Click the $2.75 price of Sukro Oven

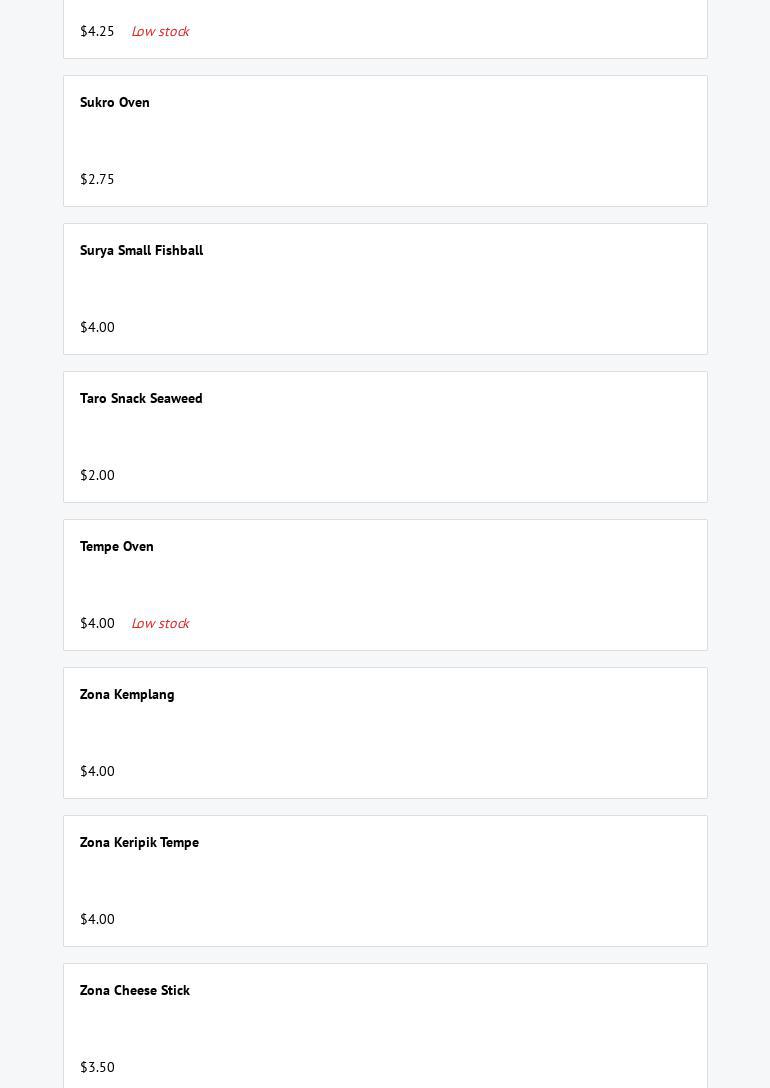click(97, 179)
